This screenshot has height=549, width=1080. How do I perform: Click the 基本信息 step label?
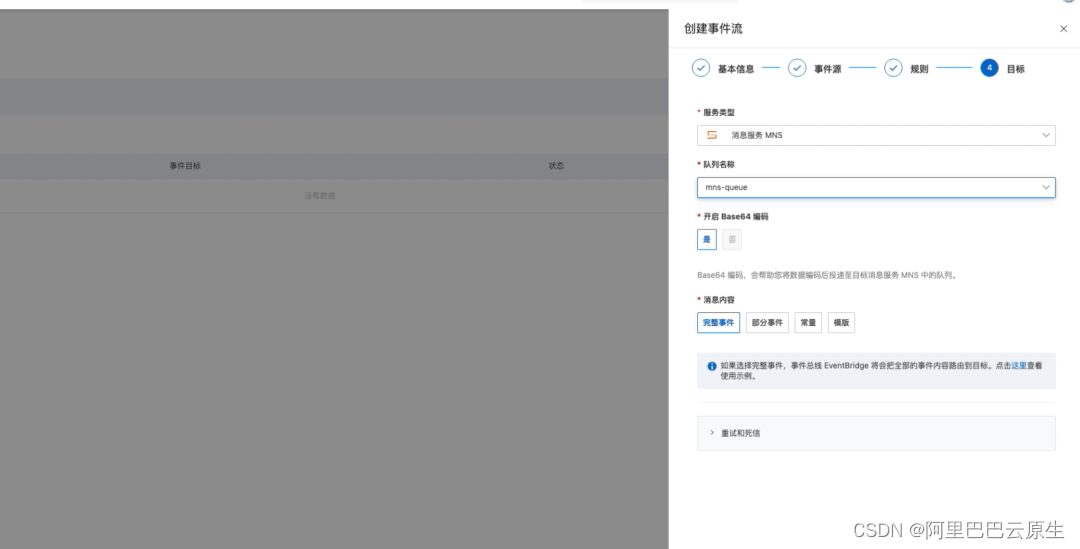(x=736, y=69)
